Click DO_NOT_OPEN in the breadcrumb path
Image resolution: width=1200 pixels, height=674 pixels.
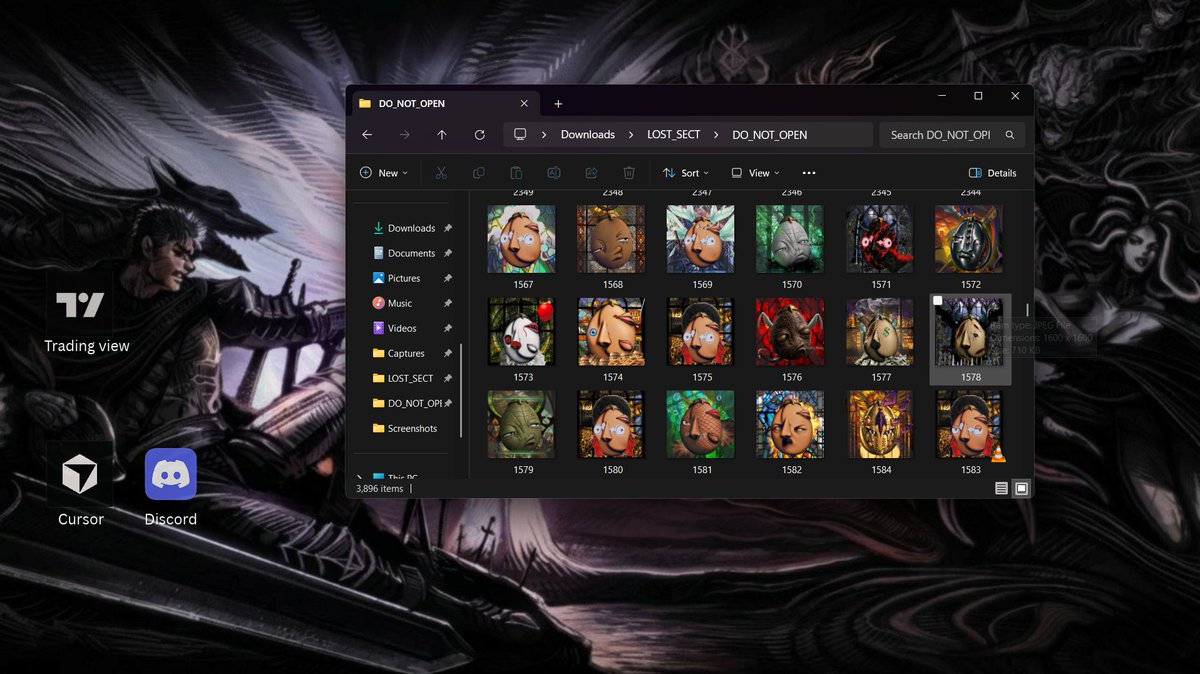tap(770, 135)
